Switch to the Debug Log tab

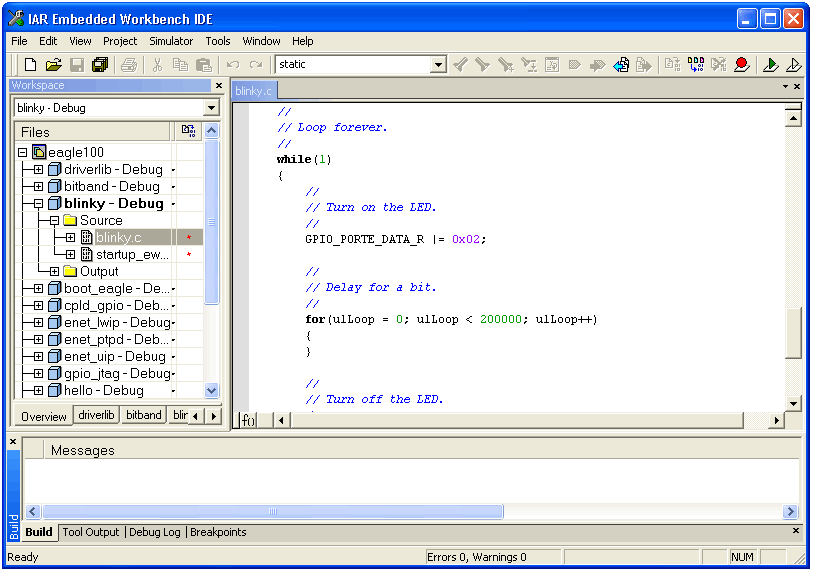coord(155,533)
